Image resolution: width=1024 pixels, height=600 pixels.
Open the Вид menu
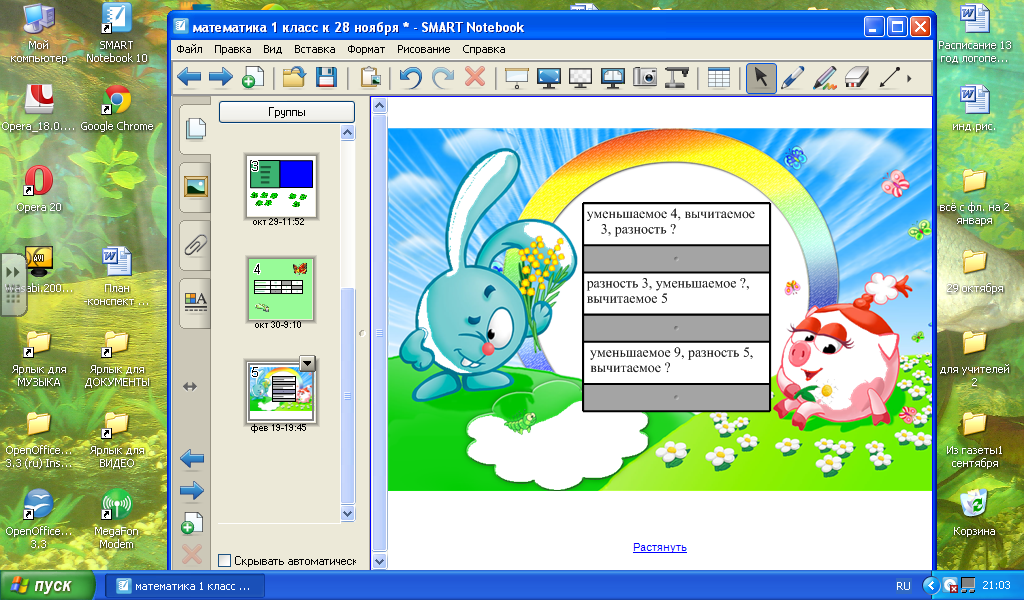click(x=272, y=49)
